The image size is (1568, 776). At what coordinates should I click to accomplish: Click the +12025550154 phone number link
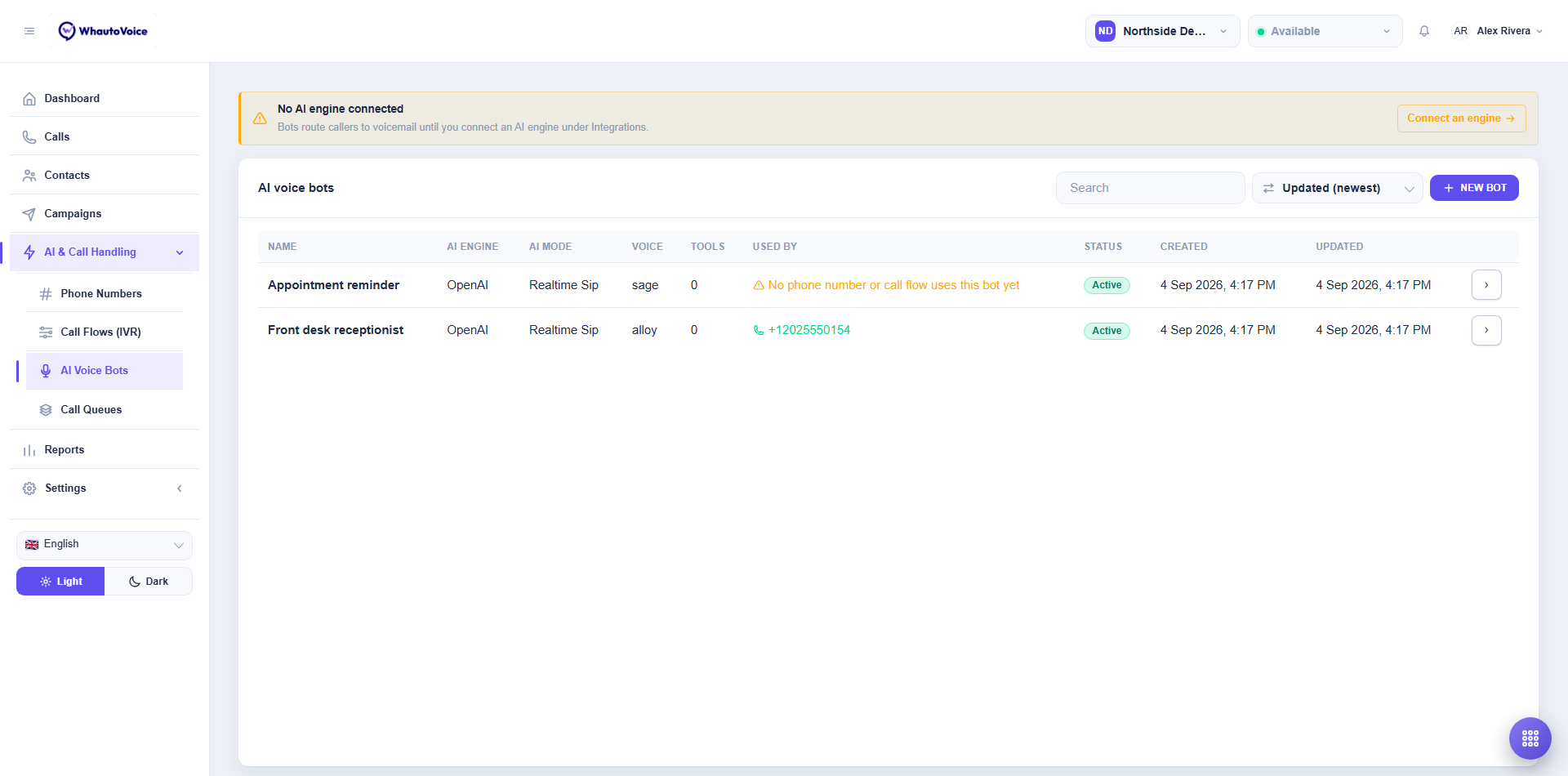coord(808,330)
